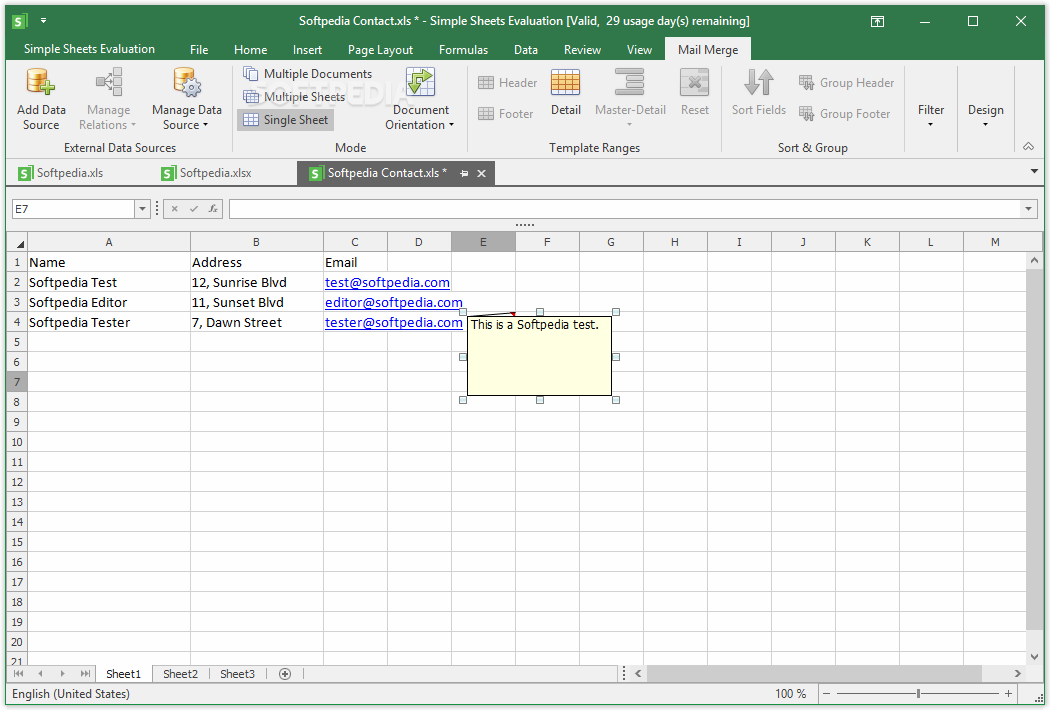Viewport: 1050px width, 710px height.
Task: Set Footer template range
Action: (506, 114)
